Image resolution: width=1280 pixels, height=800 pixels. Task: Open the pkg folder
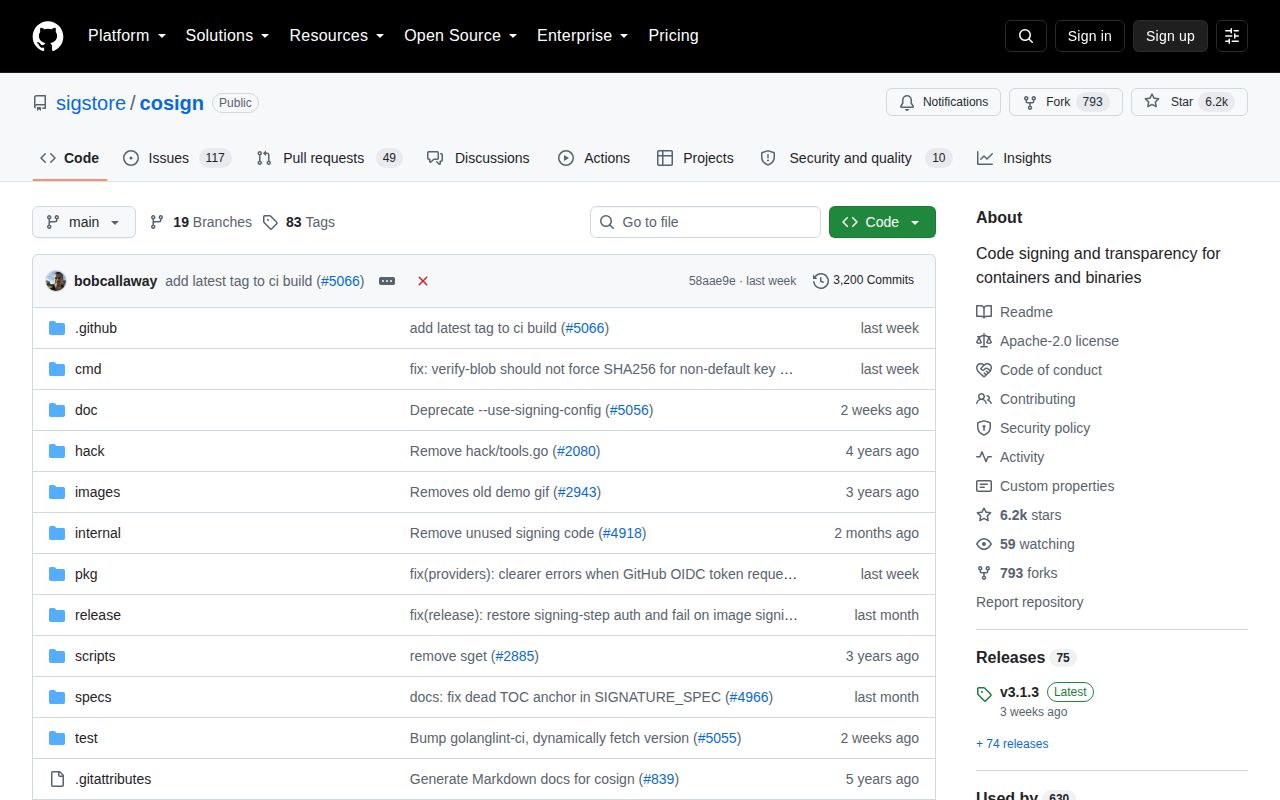point(86,574)
